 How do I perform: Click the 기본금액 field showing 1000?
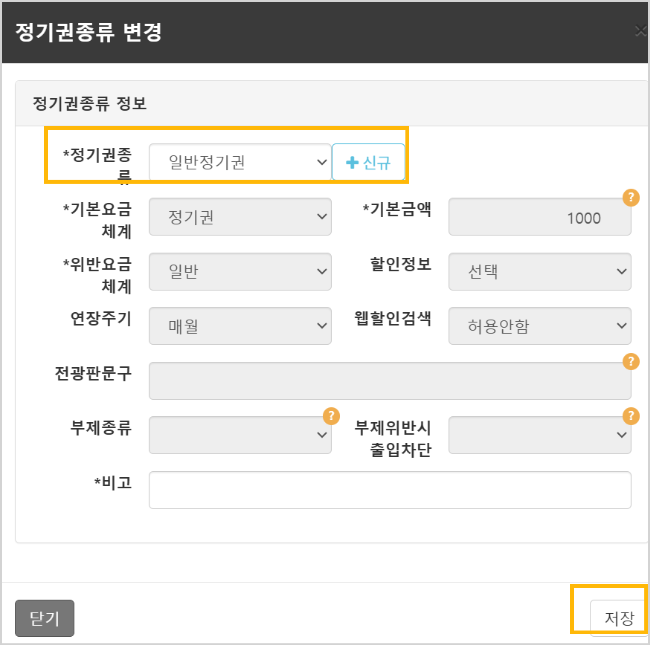(540, 217)
